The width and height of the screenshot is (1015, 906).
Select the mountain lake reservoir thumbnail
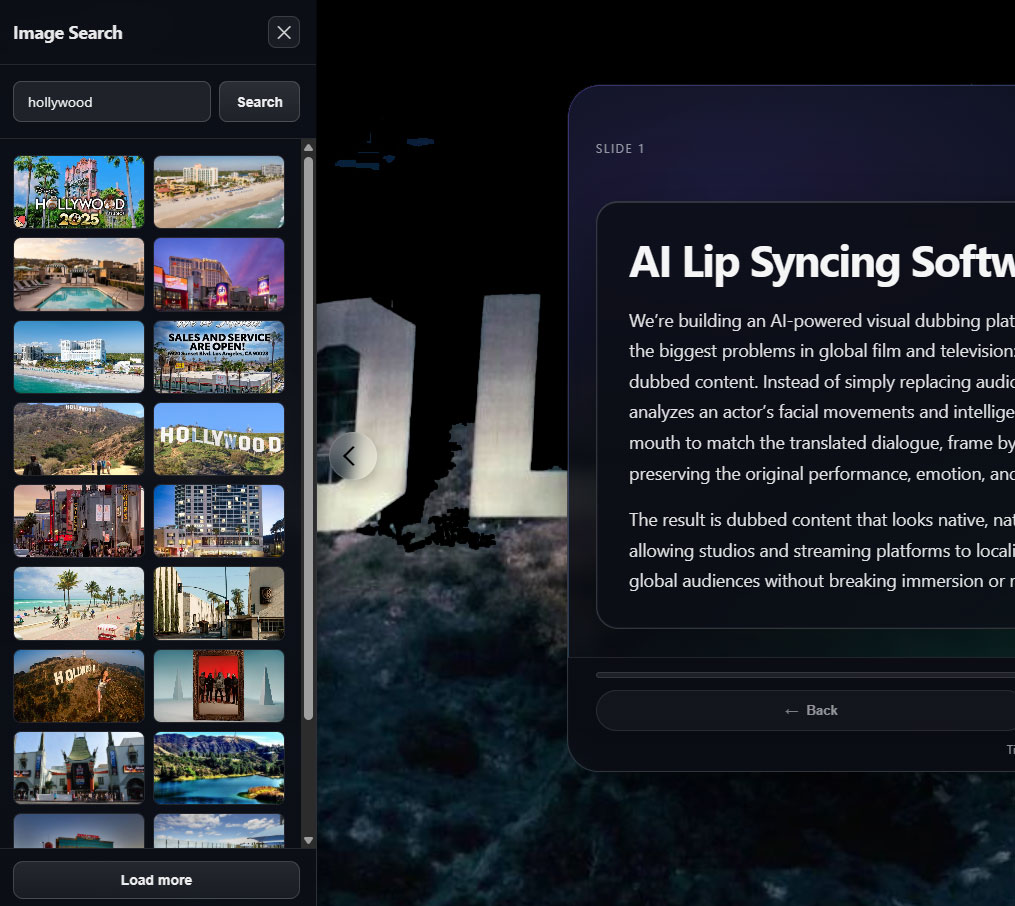click(219, 767)
